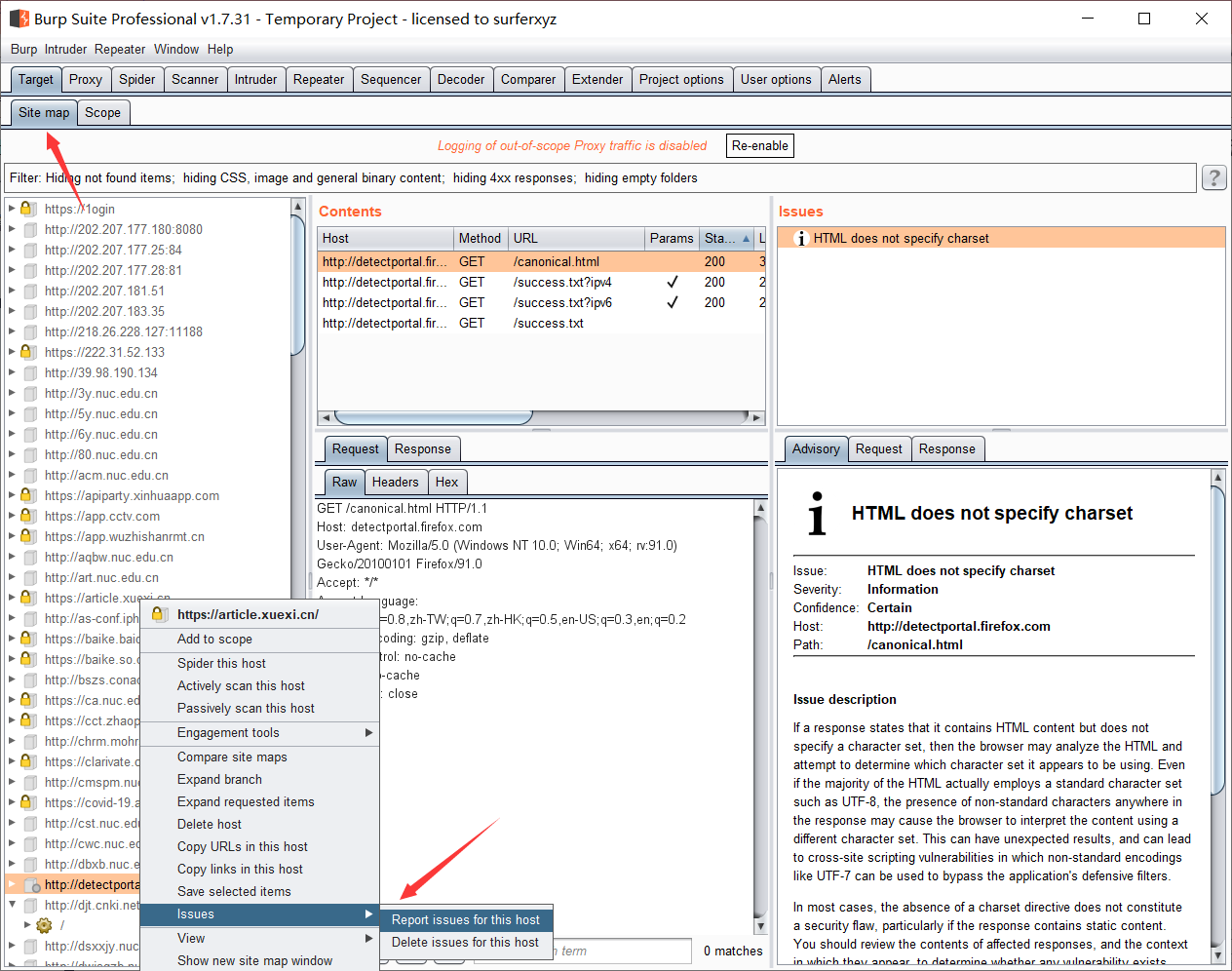Choose Save selected items
This screenshot has height=971, width=1232.
259,891
